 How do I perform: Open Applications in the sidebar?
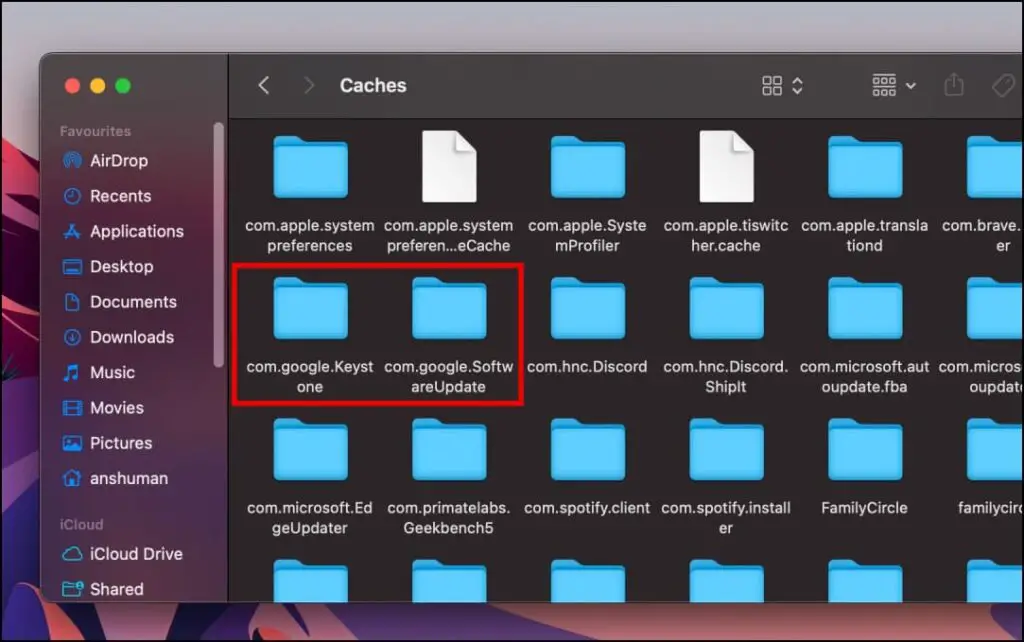tap(123, 231)
